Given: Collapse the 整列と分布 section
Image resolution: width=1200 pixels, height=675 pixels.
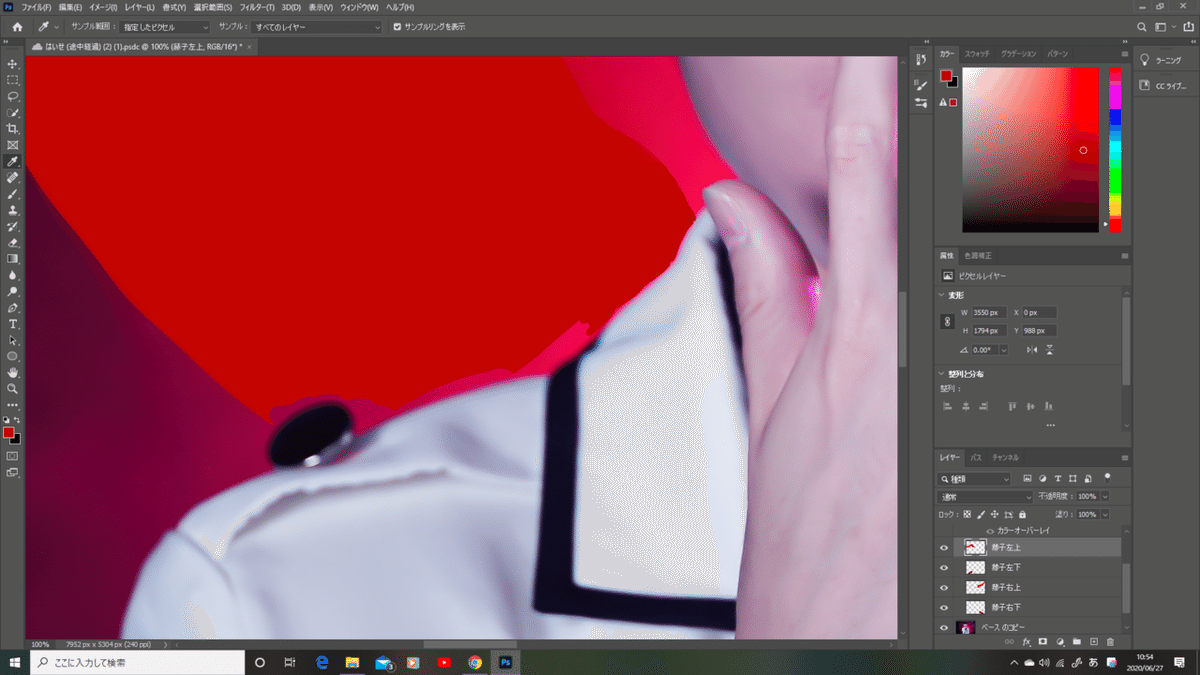Looking at the screenshot, I should (x=942, y=374).
